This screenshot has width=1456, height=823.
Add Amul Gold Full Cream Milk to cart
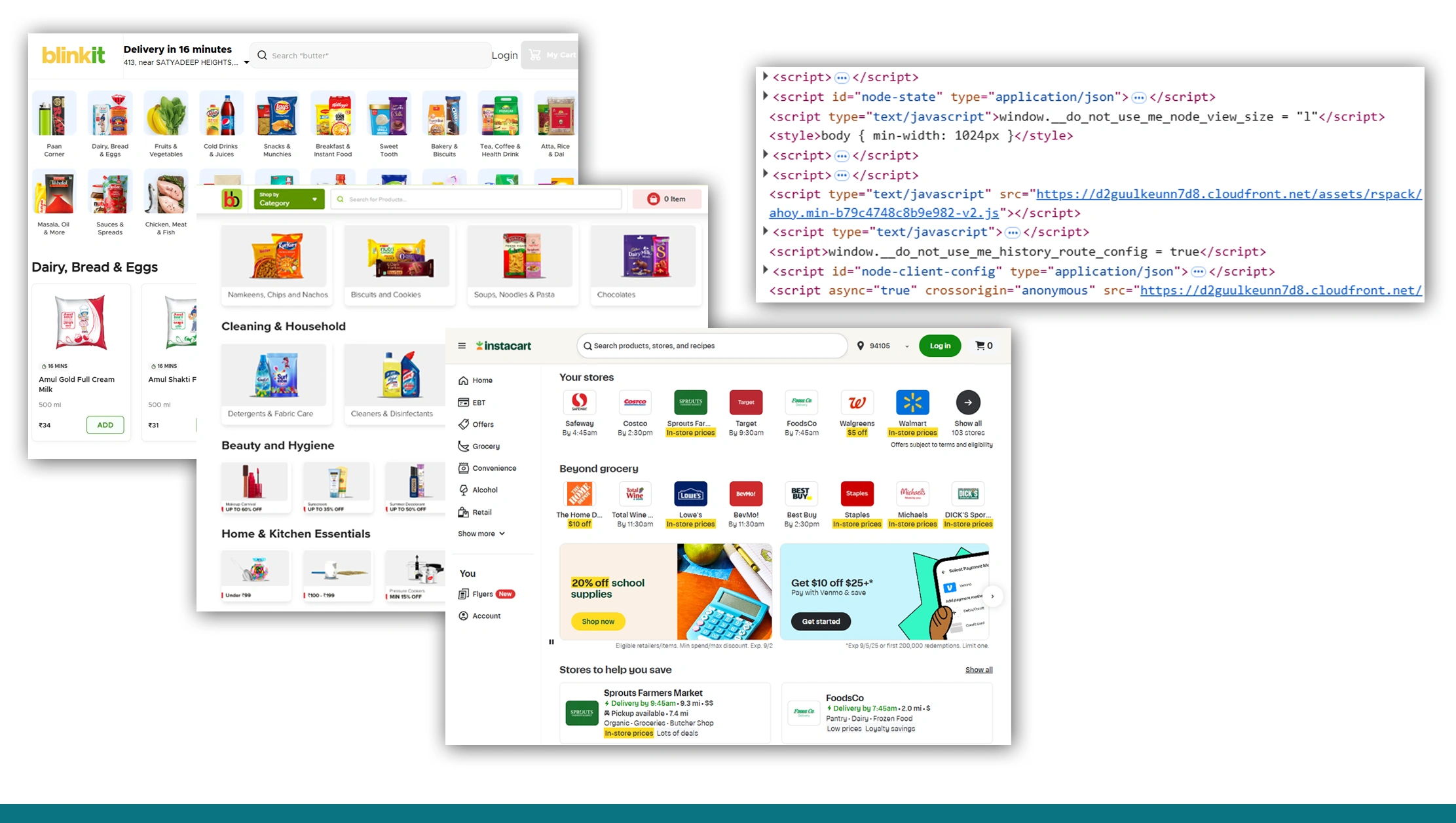tap(105, 424)
